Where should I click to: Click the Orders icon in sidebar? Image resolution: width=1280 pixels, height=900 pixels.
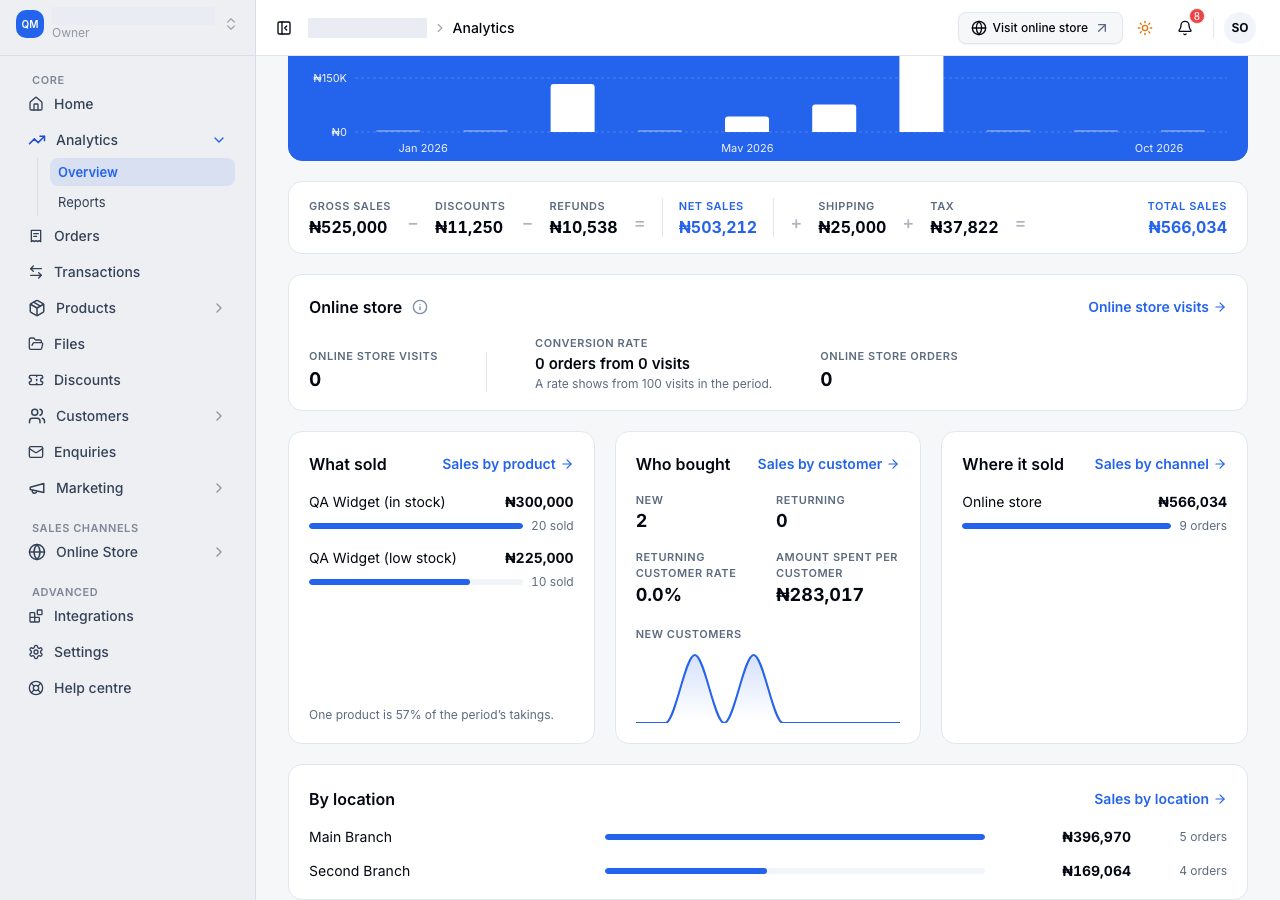[x=36, y=236]
